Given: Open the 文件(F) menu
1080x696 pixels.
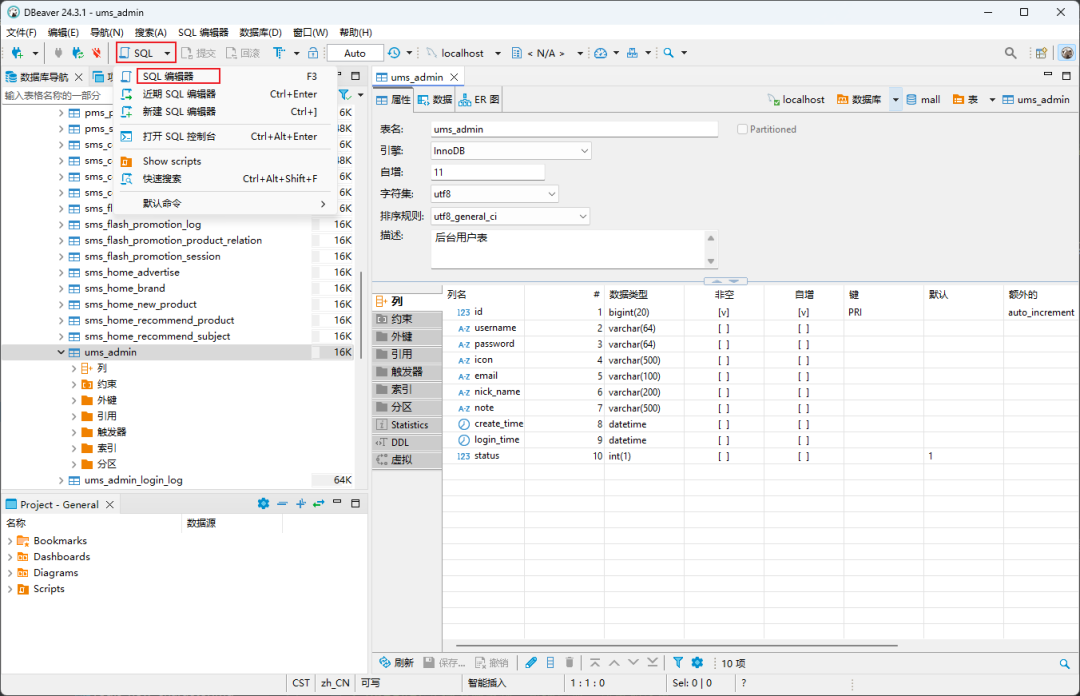Looking at the screenshot, I should point(21,32).
